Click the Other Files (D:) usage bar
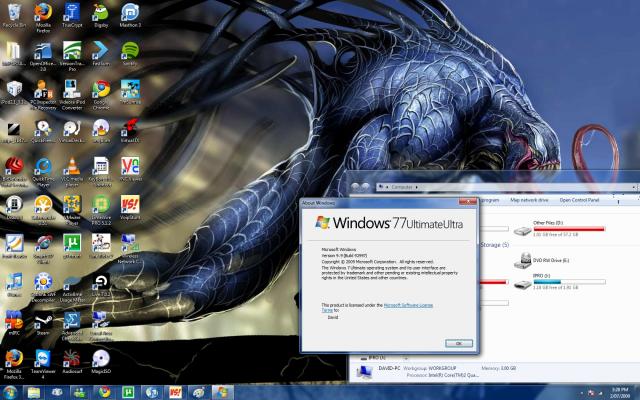Image resolution: width=640 pixels, height=400 pixels. pyautogui.click(x=569, y=229)
